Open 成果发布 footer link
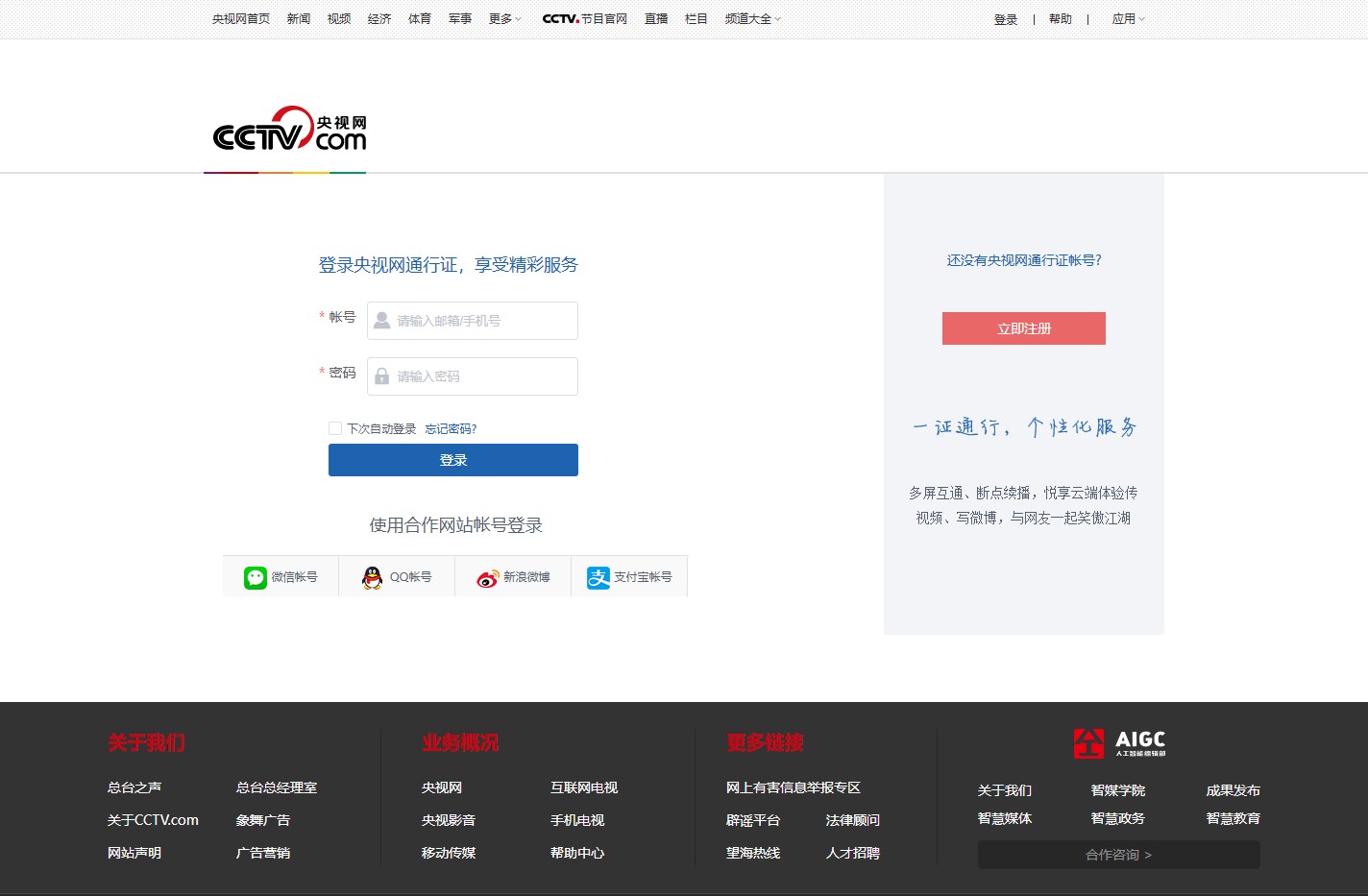Screen dimensions: 1368x896 click(x=1234, y=790)
